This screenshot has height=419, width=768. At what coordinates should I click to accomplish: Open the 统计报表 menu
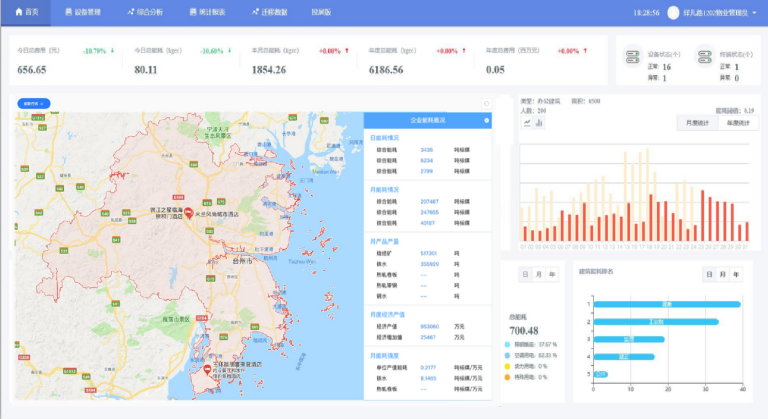click(207, 12)
